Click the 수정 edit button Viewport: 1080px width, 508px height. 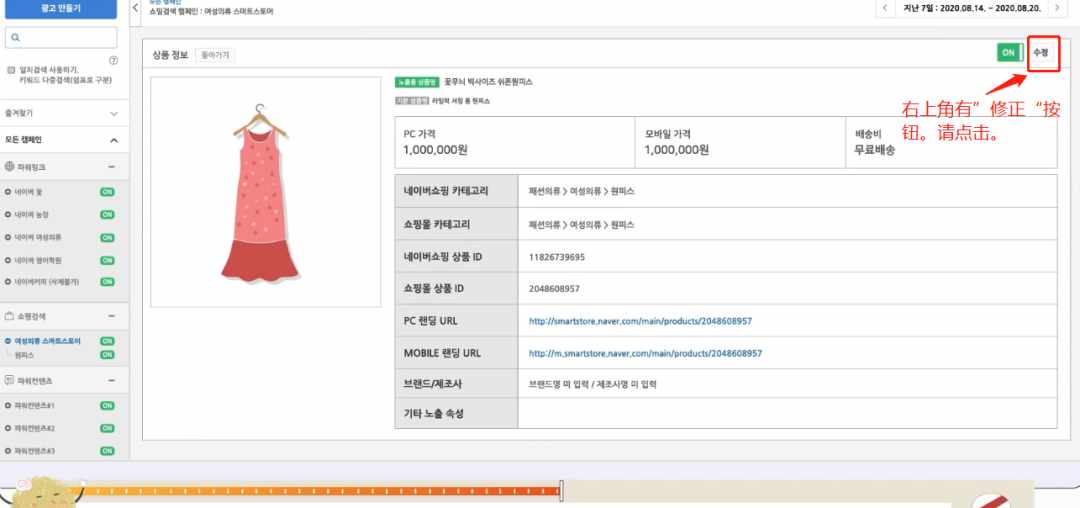pos(1043,53)
